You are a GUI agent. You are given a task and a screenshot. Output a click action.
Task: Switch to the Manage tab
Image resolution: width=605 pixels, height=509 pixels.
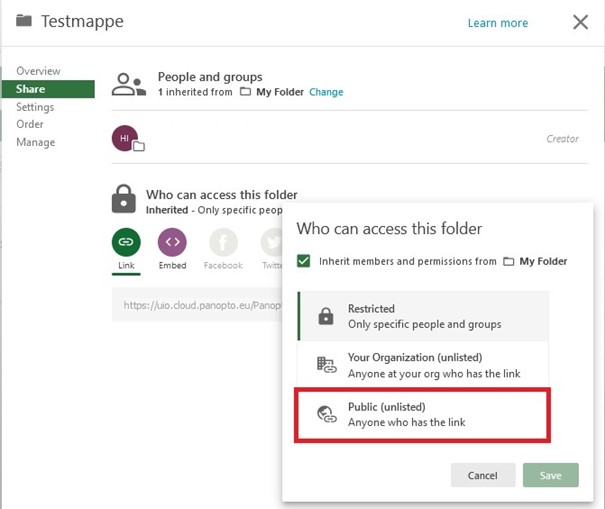[x=35, y=142]
